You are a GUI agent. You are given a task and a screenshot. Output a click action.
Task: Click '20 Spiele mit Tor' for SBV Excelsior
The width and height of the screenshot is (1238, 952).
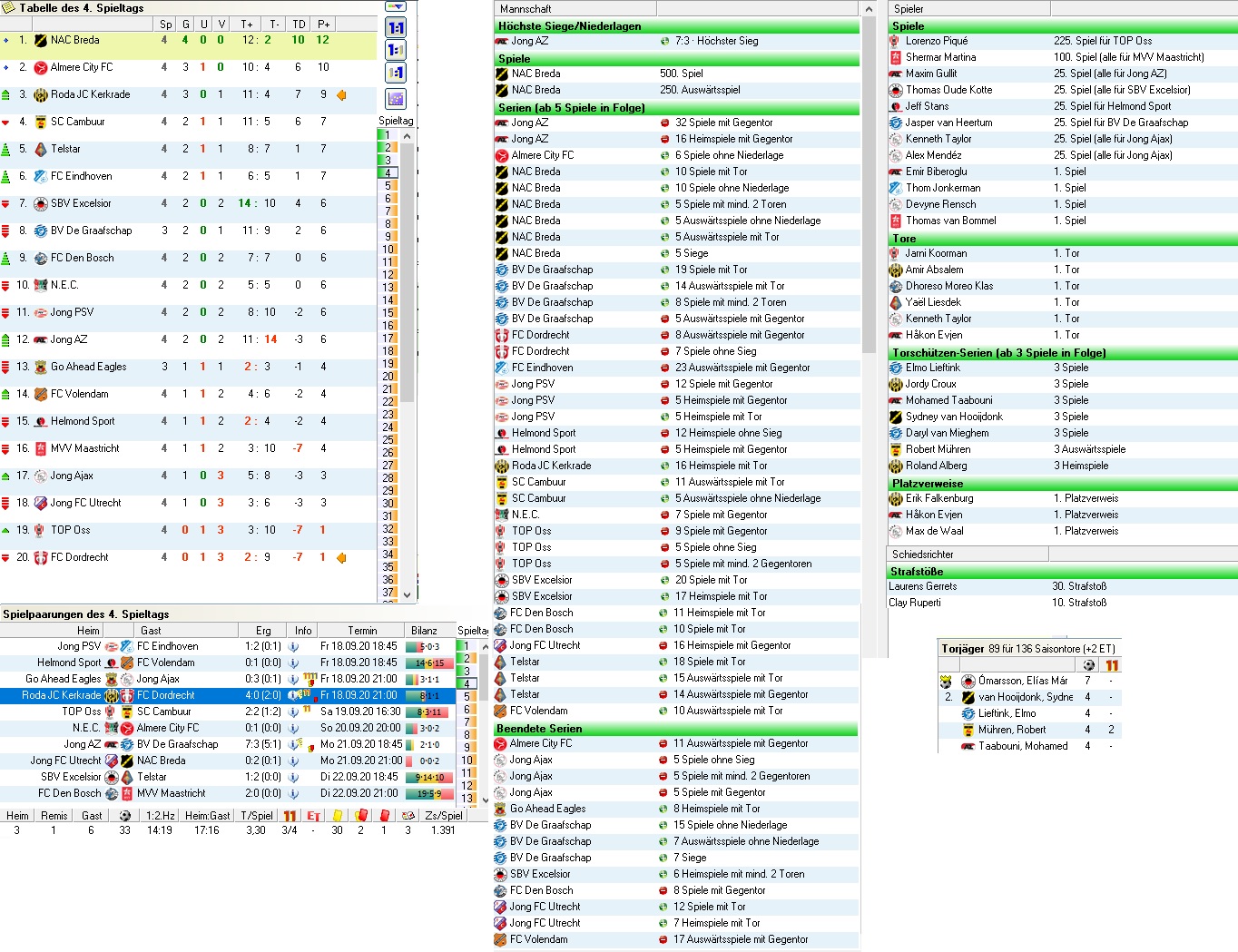point(712,580)
